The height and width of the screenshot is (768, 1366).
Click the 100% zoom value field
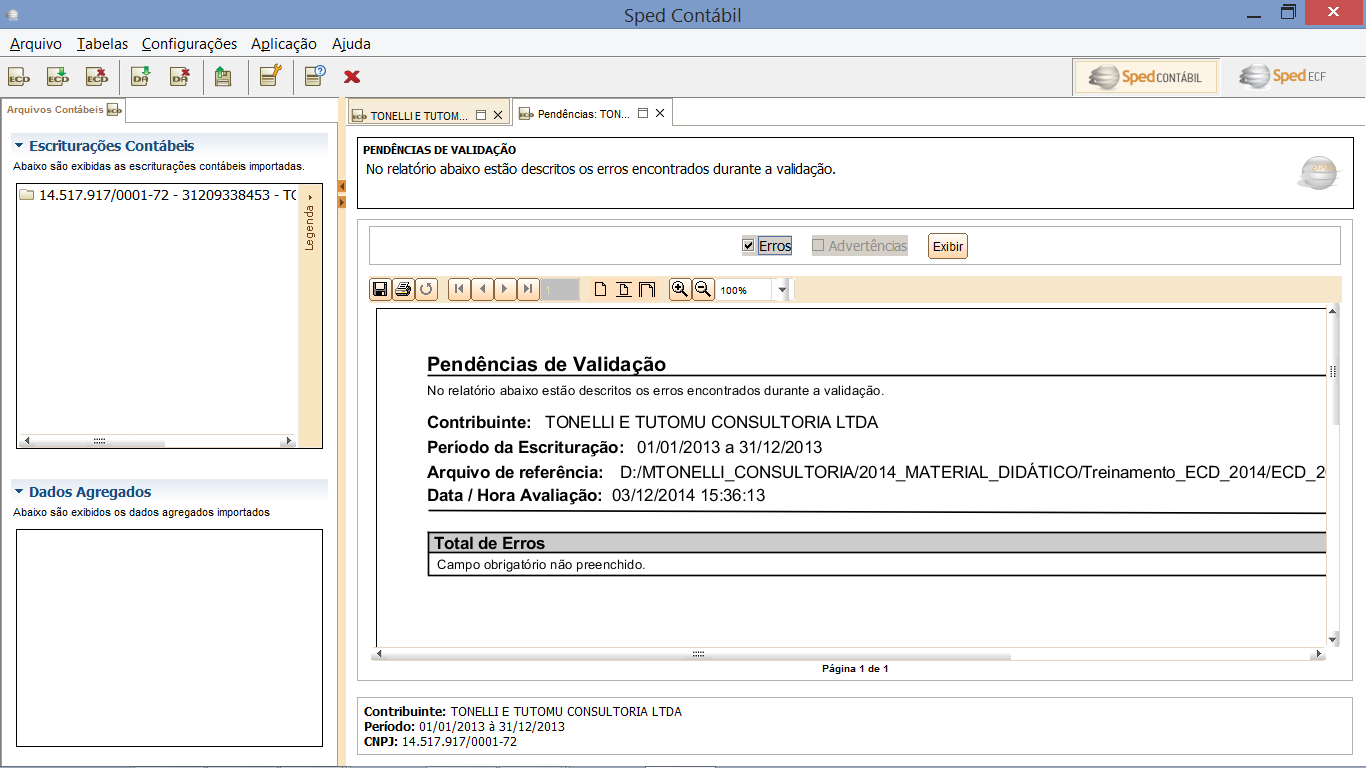(744, 290)
